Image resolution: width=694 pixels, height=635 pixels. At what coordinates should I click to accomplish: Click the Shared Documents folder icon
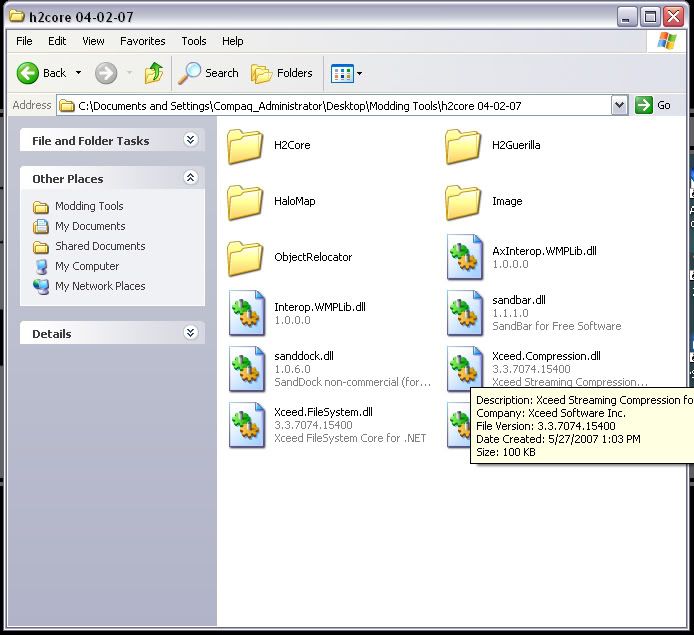[x=41, y=246]
